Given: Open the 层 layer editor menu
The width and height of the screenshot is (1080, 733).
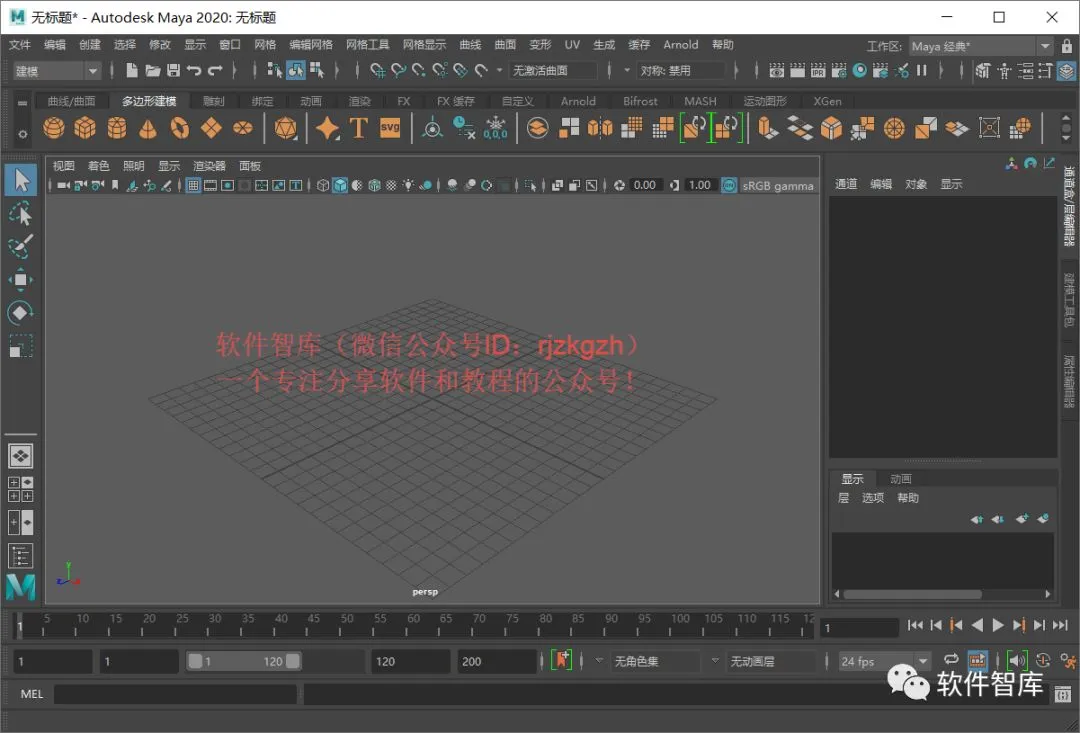Looking at the screenshot, I should pyautogui.click(x=843, y=498).
